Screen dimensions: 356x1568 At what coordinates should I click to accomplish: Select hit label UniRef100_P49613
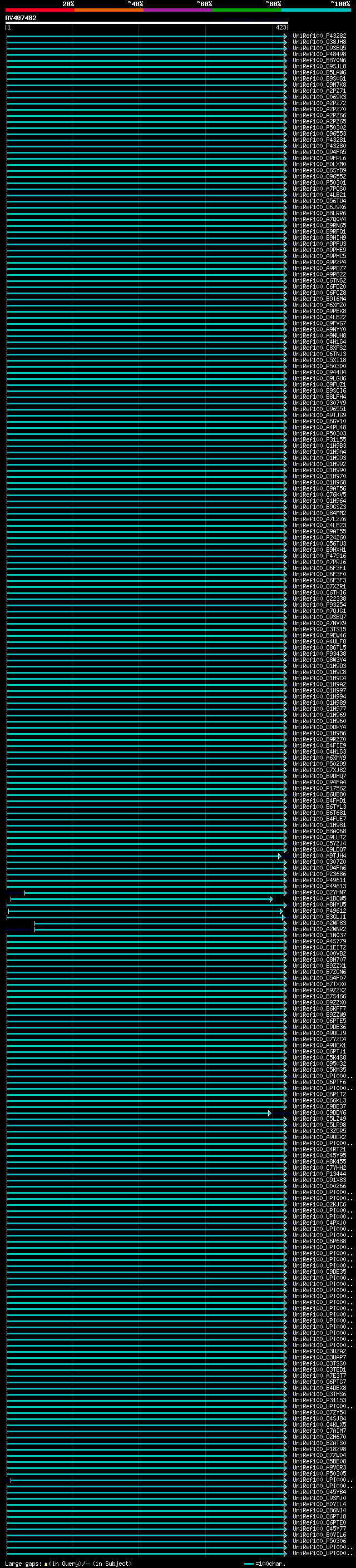pos(319,886)
